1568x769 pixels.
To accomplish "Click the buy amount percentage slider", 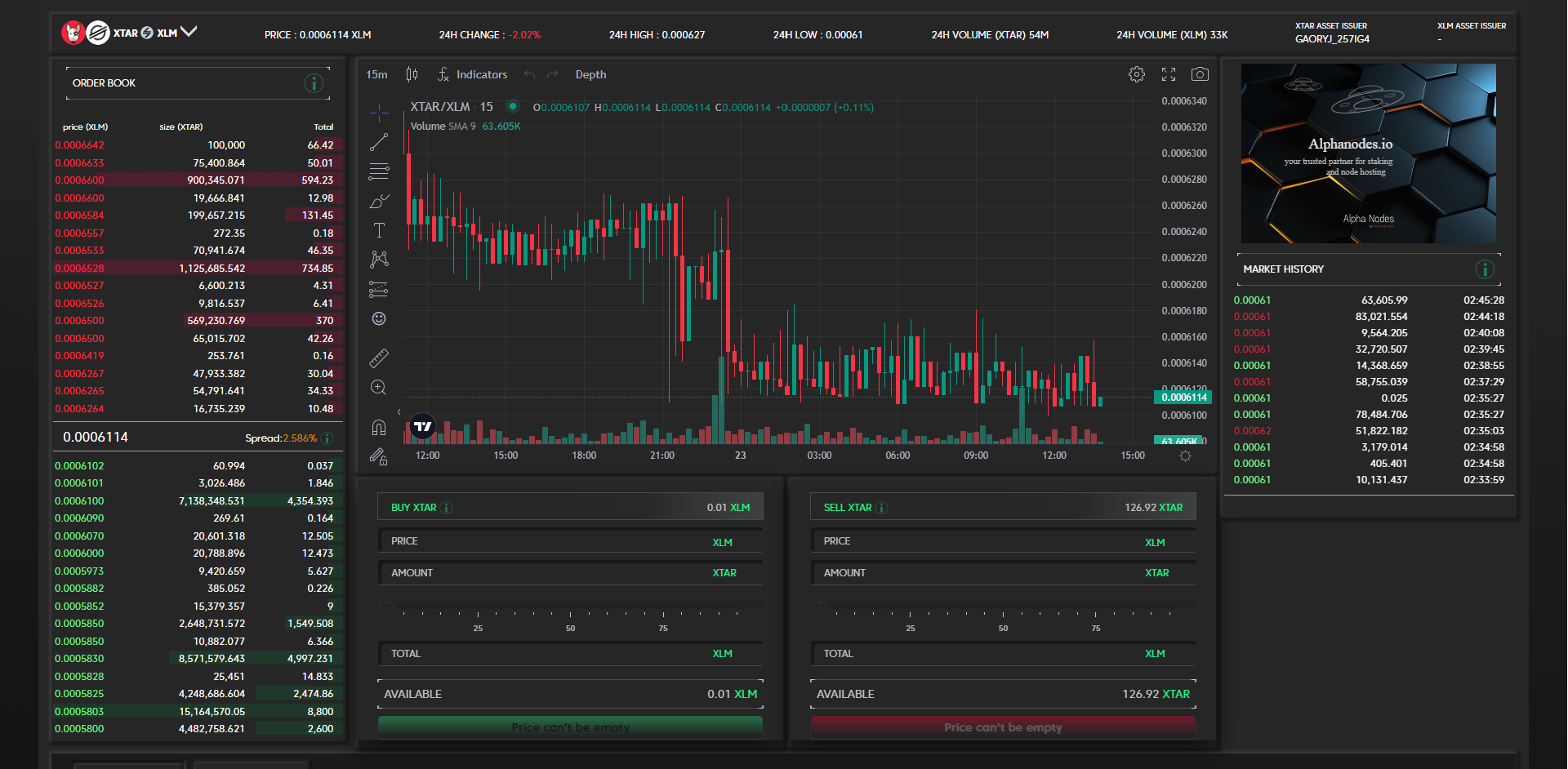I will pyautogui.click(x=570, y=607).
